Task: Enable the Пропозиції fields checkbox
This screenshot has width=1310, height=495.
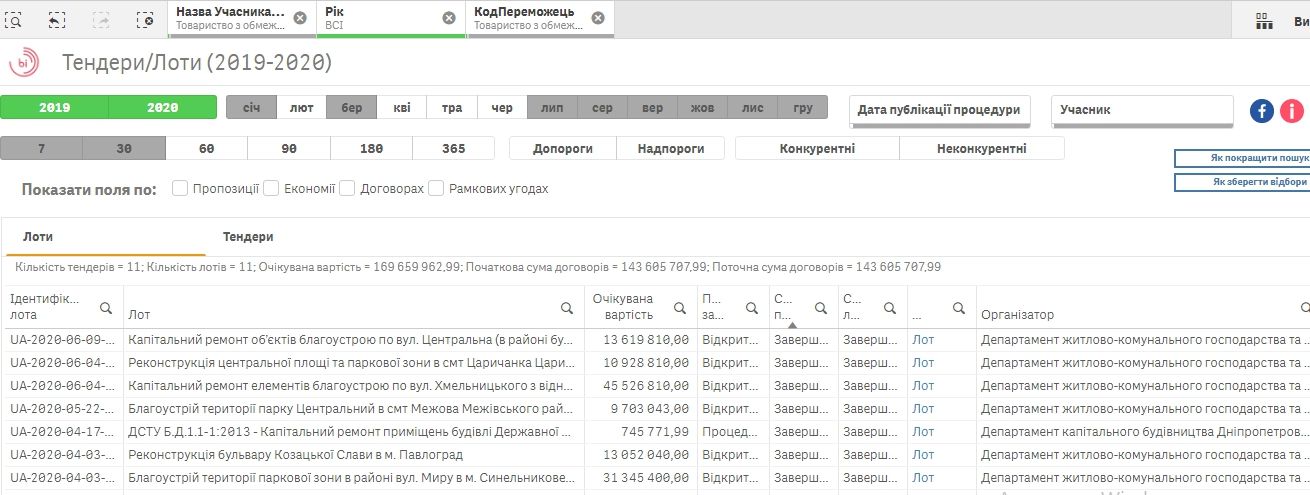Action: tap(180, 188)
